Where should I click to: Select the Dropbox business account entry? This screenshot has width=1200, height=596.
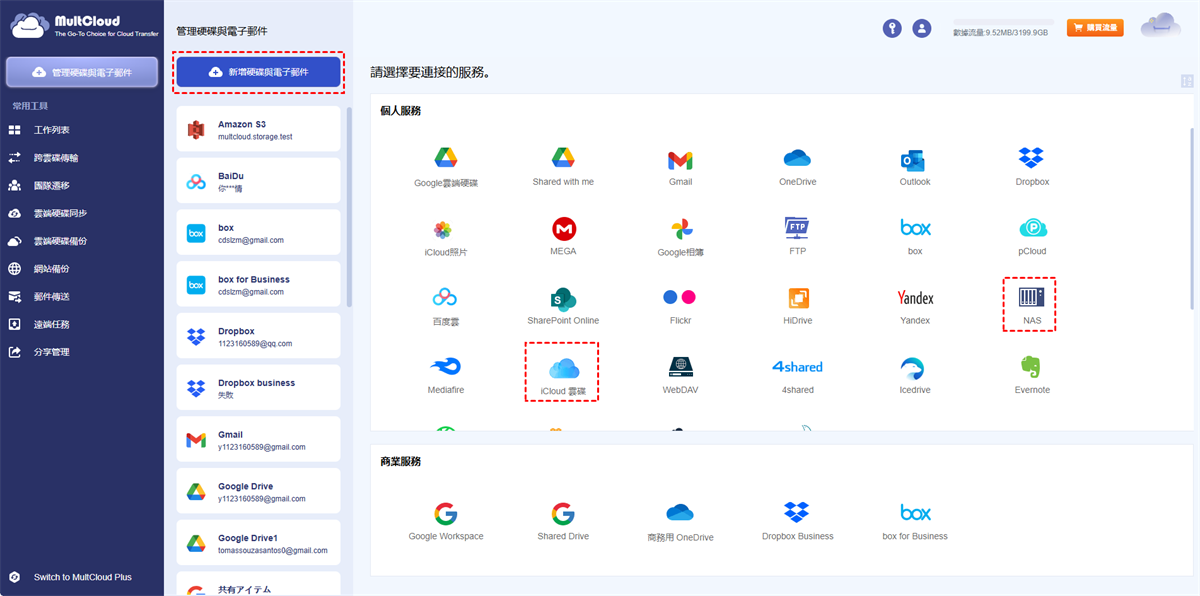(x=258, y=388)
